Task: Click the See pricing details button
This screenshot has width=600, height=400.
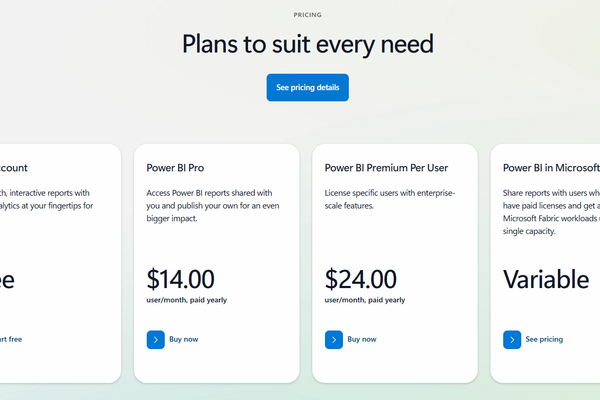Action: coord(307,87)
